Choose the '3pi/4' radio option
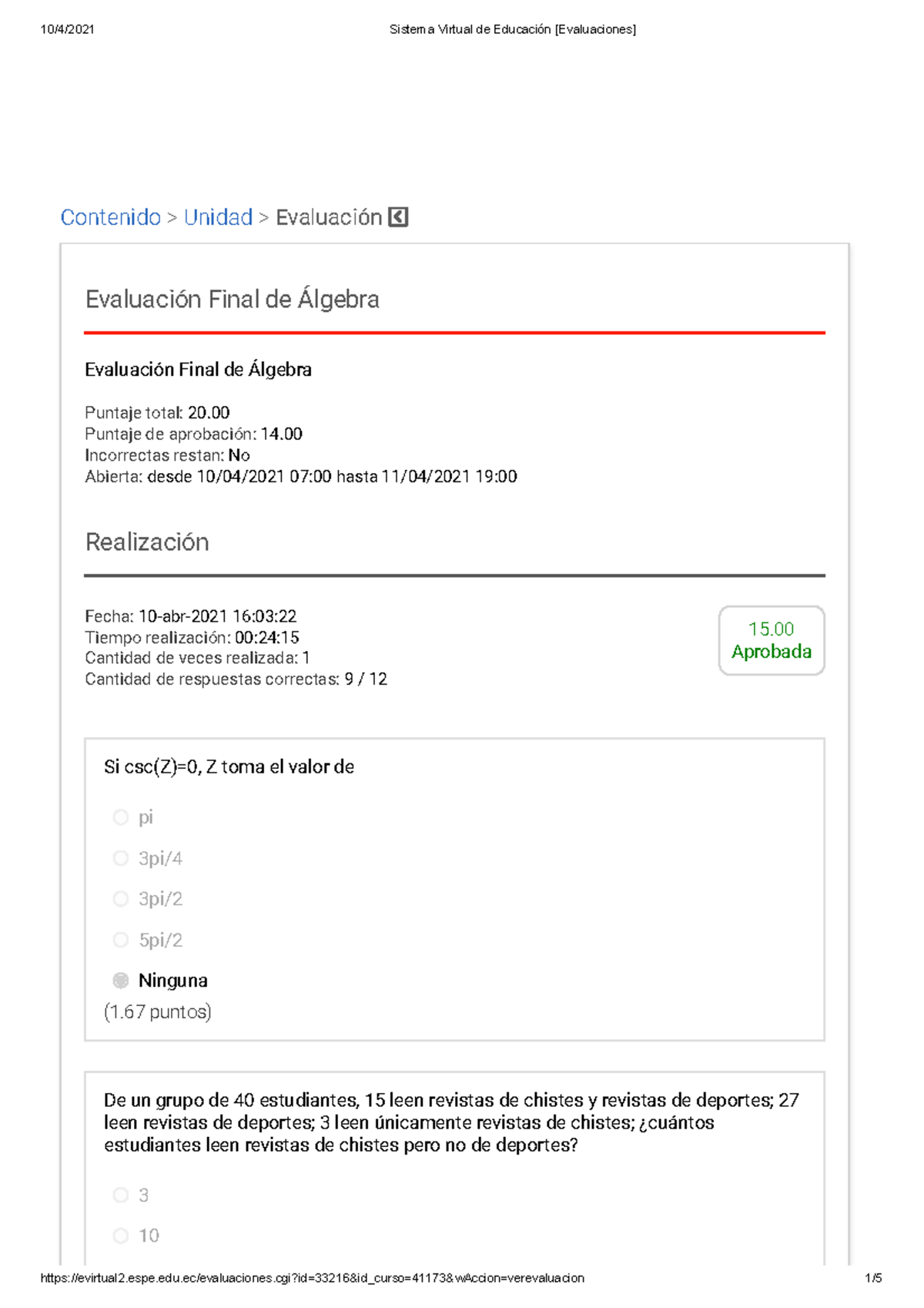This screenshot has height=1308, width=924. click(x=121, y=858)
